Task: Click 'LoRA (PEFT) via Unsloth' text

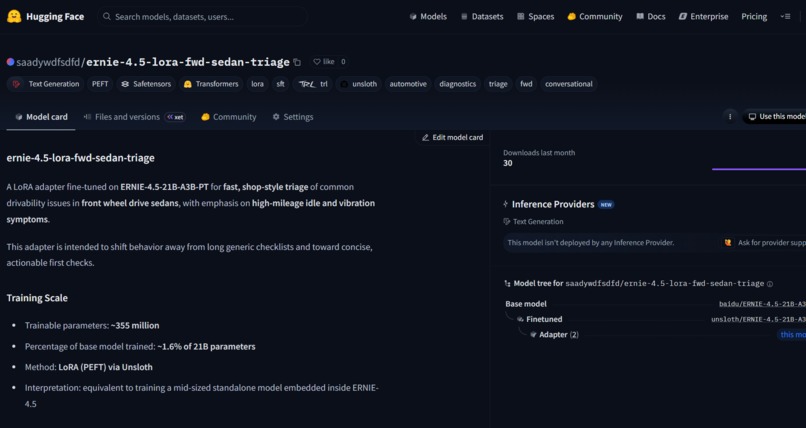Action: point(105,367)
